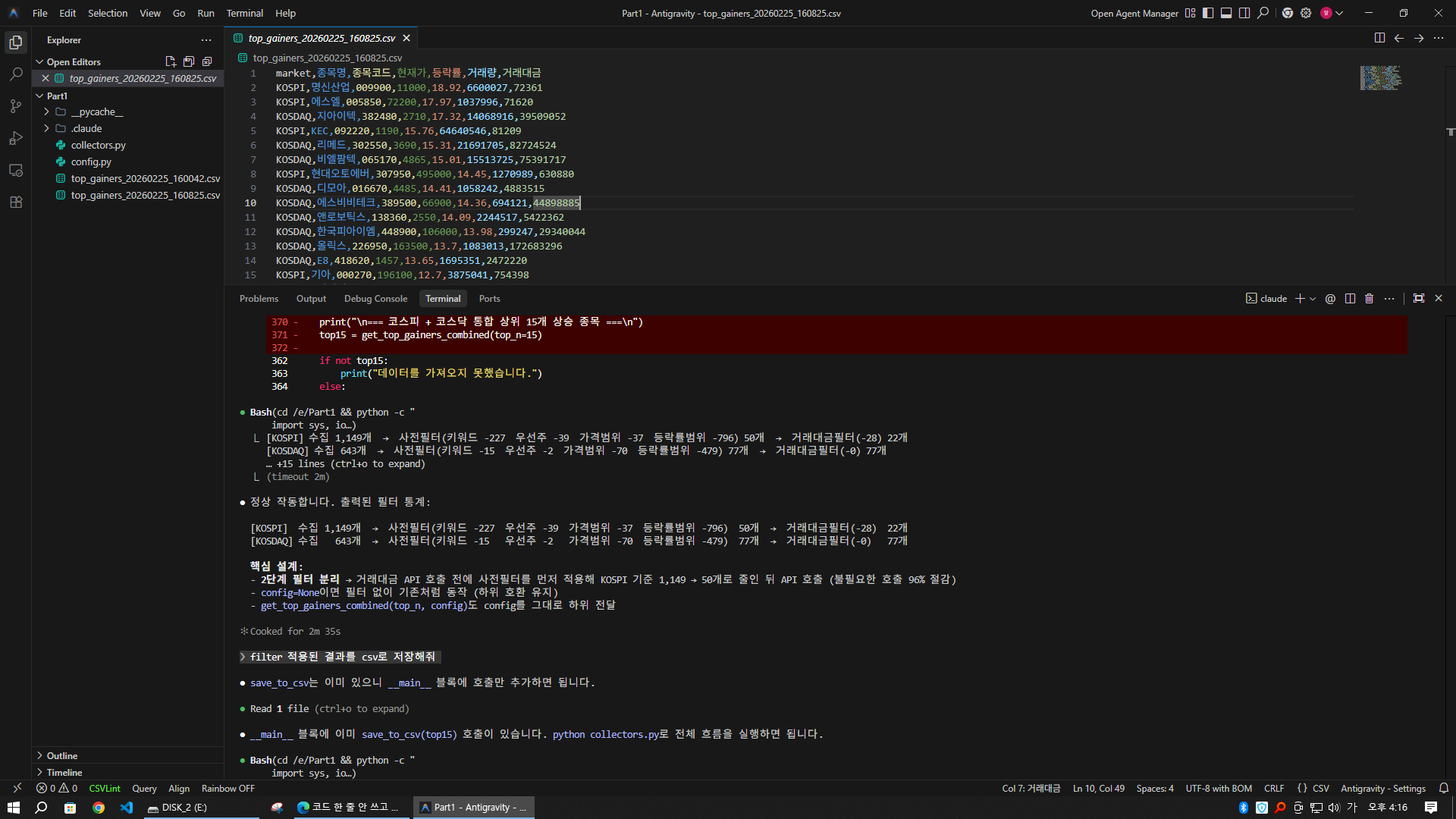
Task: Toggle Rainbow OFF in status bar
Action: pyautogui.click(x=227, y=789)
